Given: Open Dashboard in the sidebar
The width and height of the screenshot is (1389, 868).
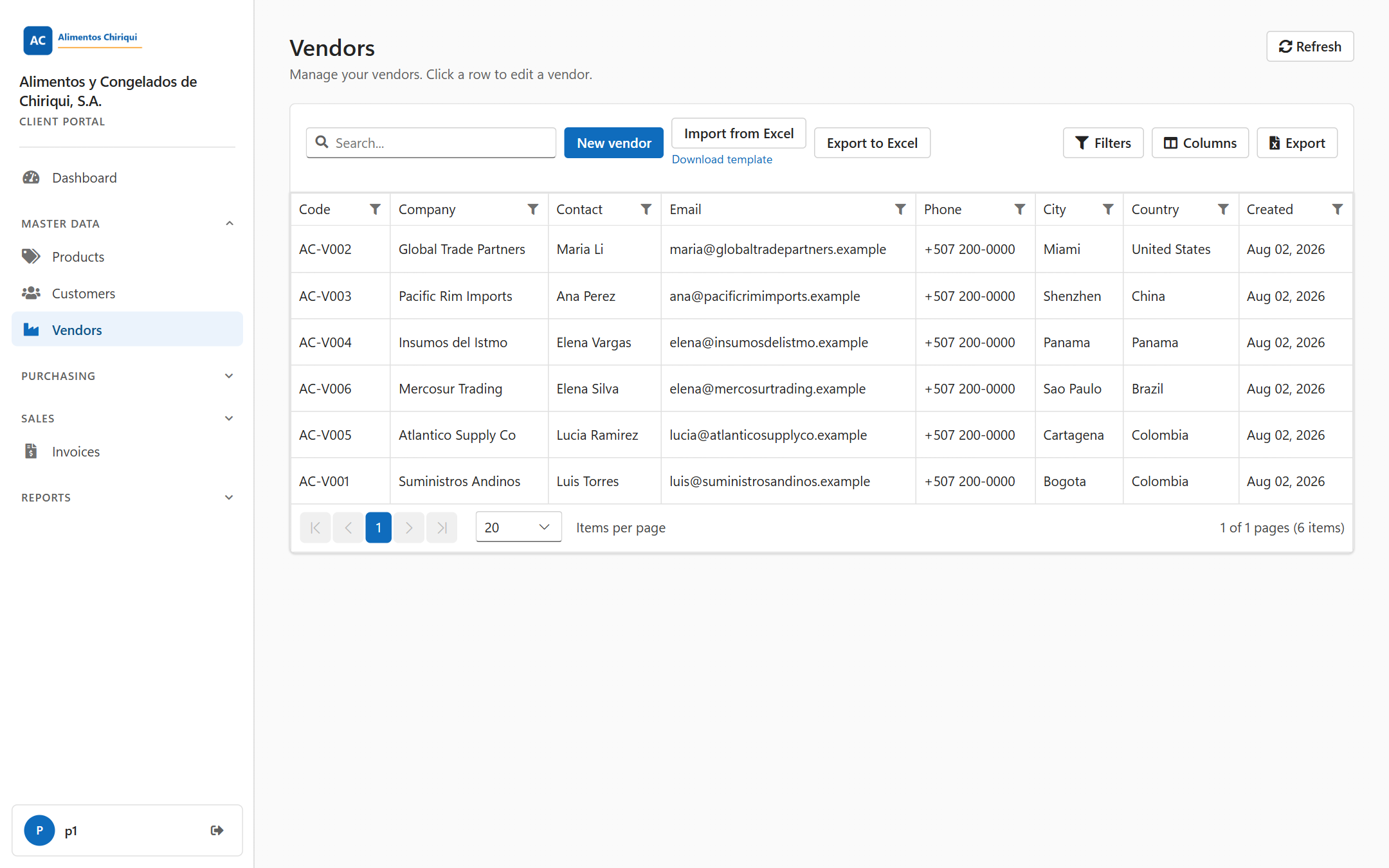Looking at the screenshot, I should (x=127, y=177).
